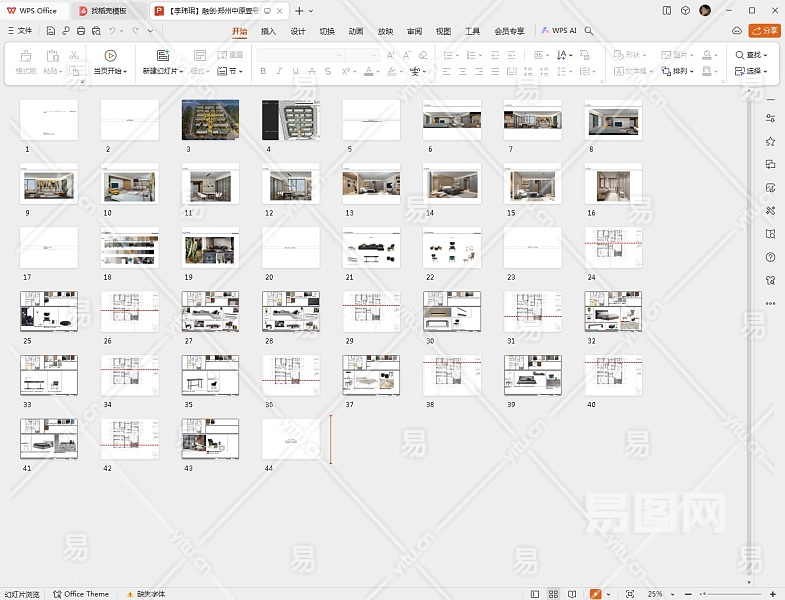
Task: Toggle slide sorter view in status bar
Action: click(x=552, y=594)
